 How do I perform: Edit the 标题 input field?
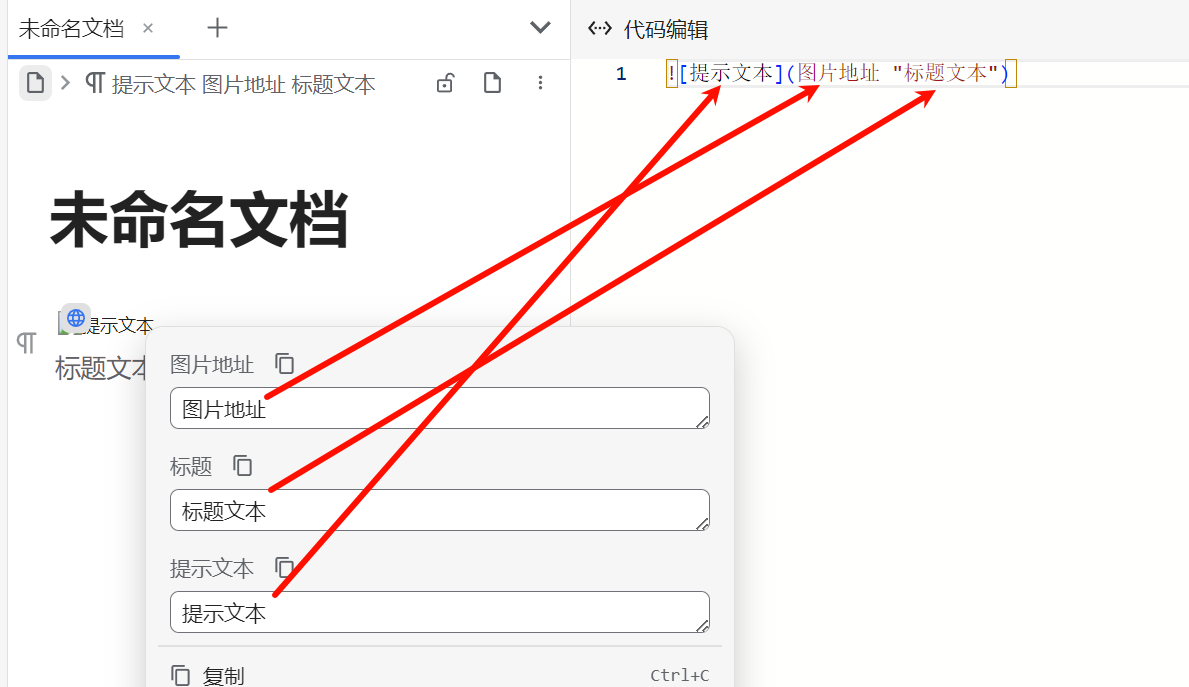[440, 510]
